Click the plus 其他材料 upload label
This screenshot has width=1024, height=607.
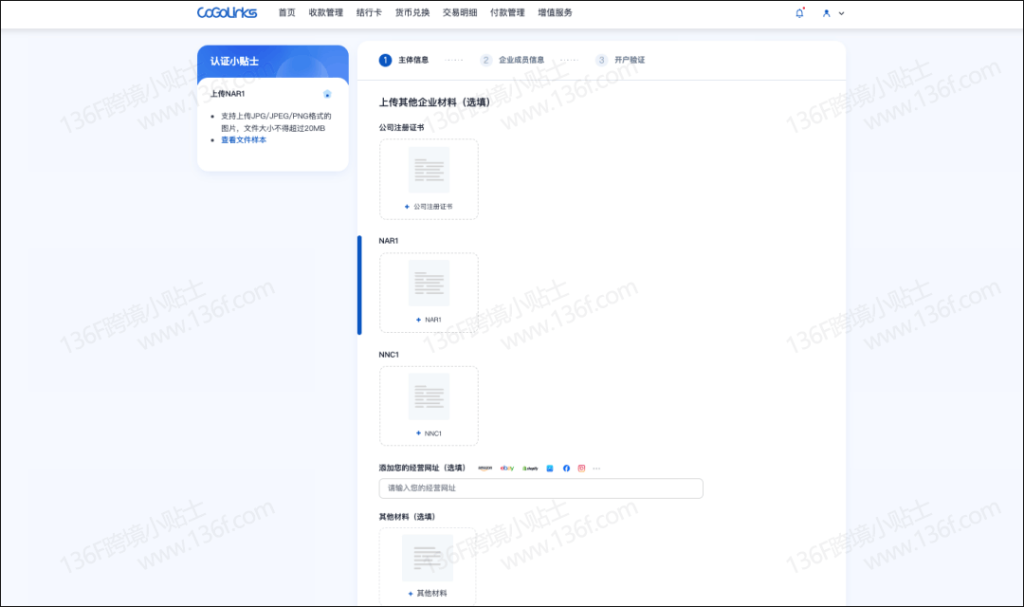(x=428, y=593)
